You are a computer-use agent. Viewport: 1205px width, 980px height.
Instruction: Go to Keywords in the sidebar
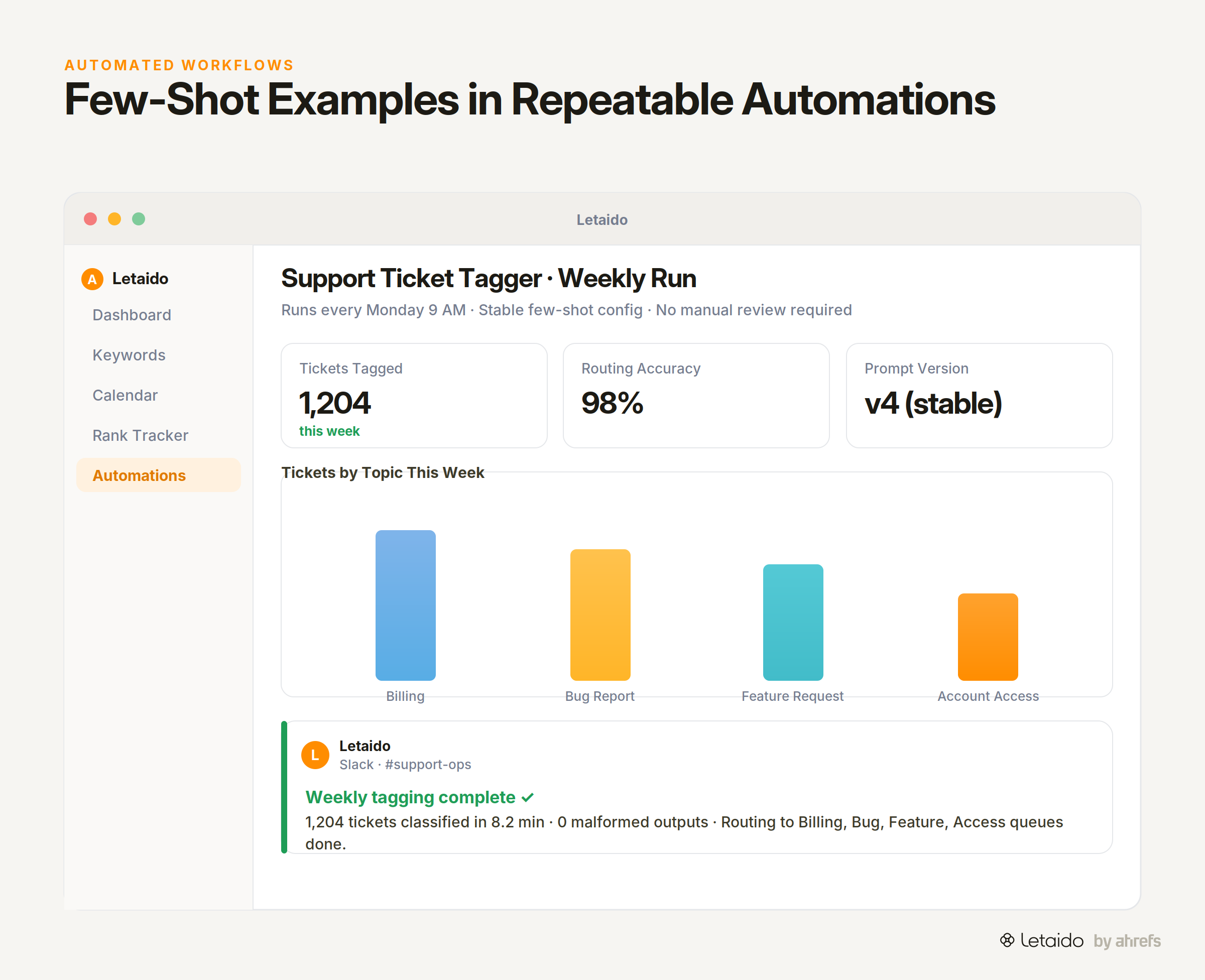(x=159, y=355)
